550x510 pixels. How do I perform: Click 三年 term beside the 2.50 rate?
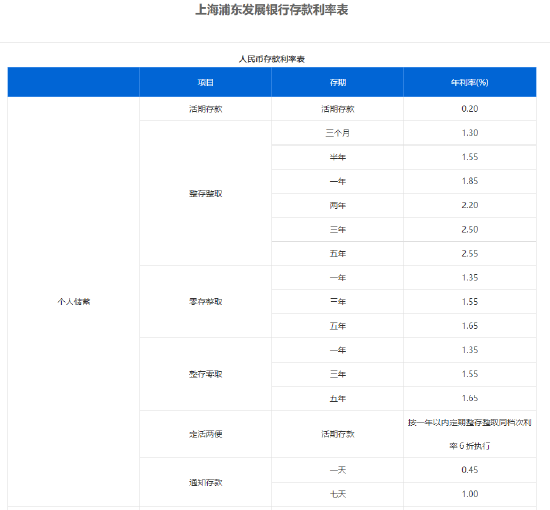(x=338, y=230)
